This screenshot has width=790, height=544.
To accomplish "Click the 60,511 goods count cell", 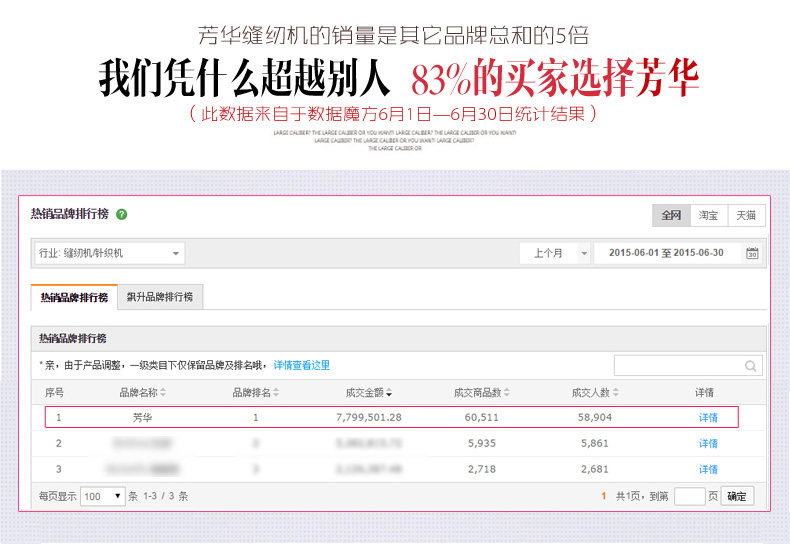I will pos(482,418).
